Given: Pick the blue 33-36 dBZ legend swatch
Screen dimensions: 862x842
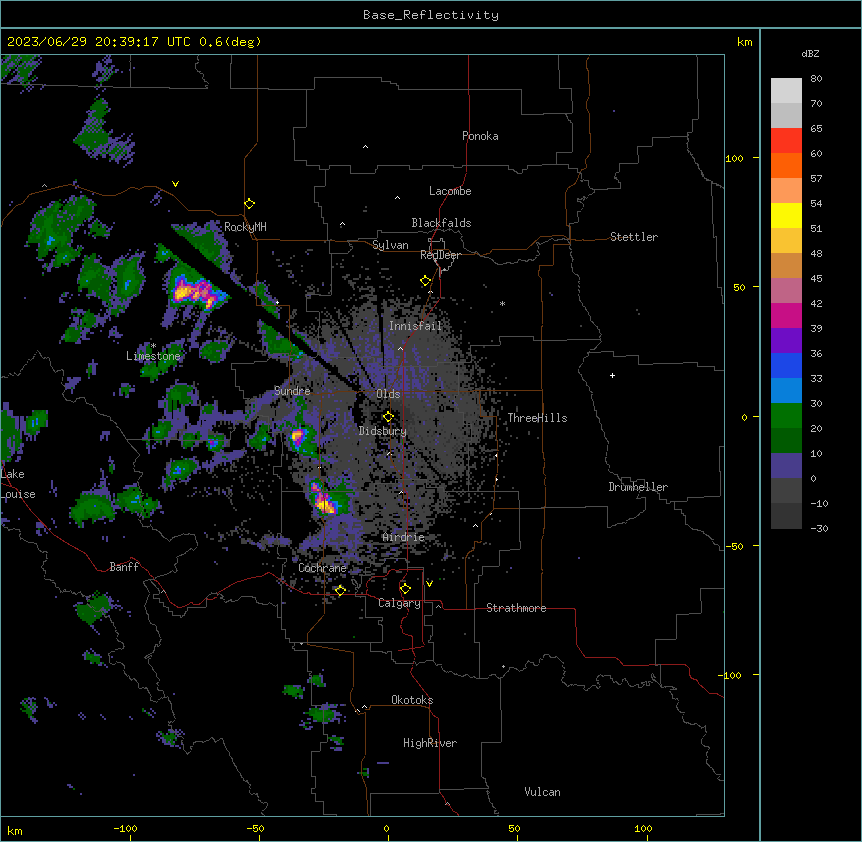Looking at the screenshot, I should (x=786, y=365).
